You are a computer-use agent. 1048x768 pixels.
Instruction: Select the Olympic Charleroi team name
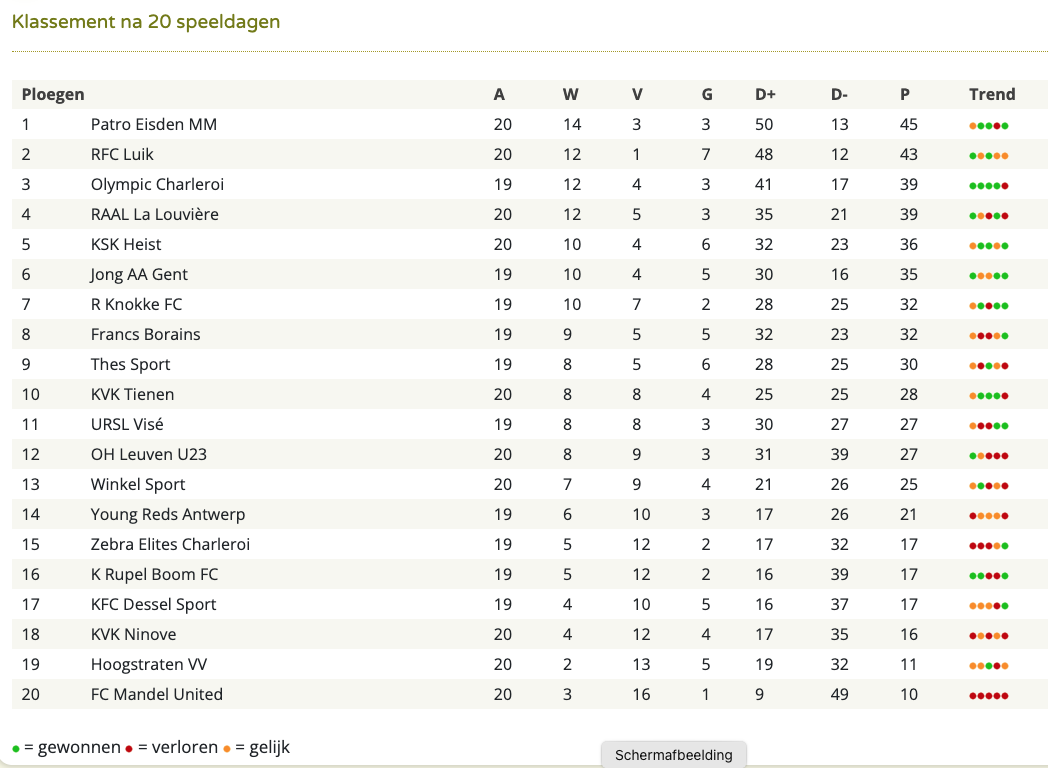pos(157,184)
